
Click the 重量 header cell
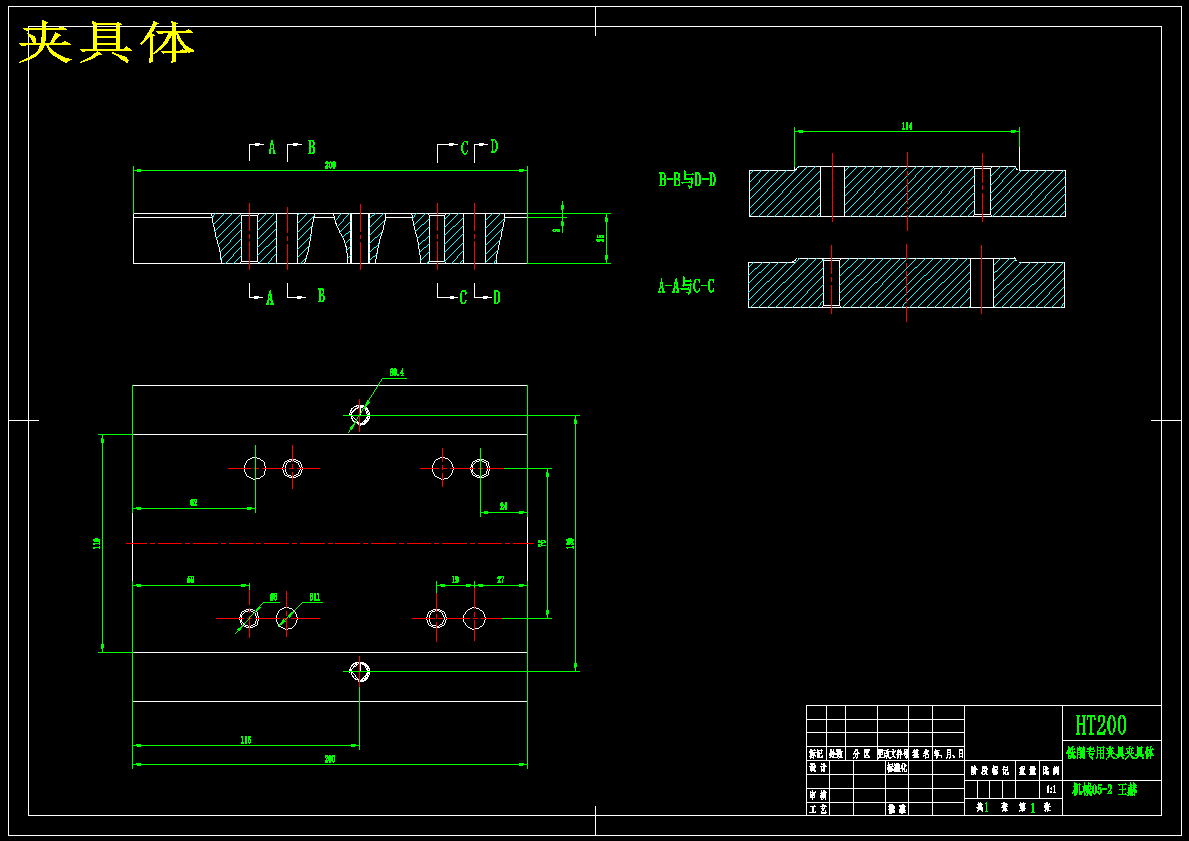1027,770
